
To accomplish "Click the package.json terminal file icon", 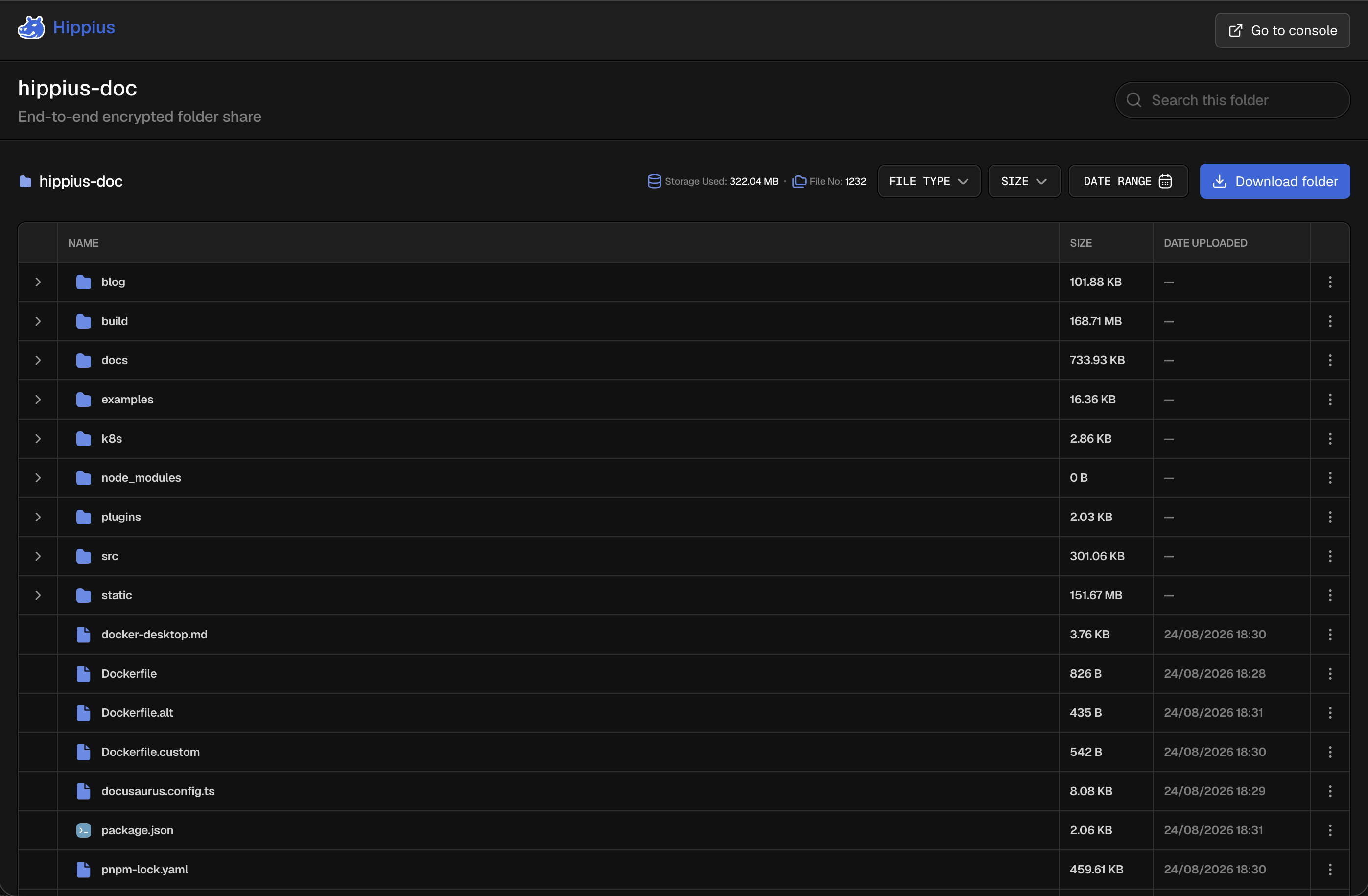I will (x=84, y=830).
